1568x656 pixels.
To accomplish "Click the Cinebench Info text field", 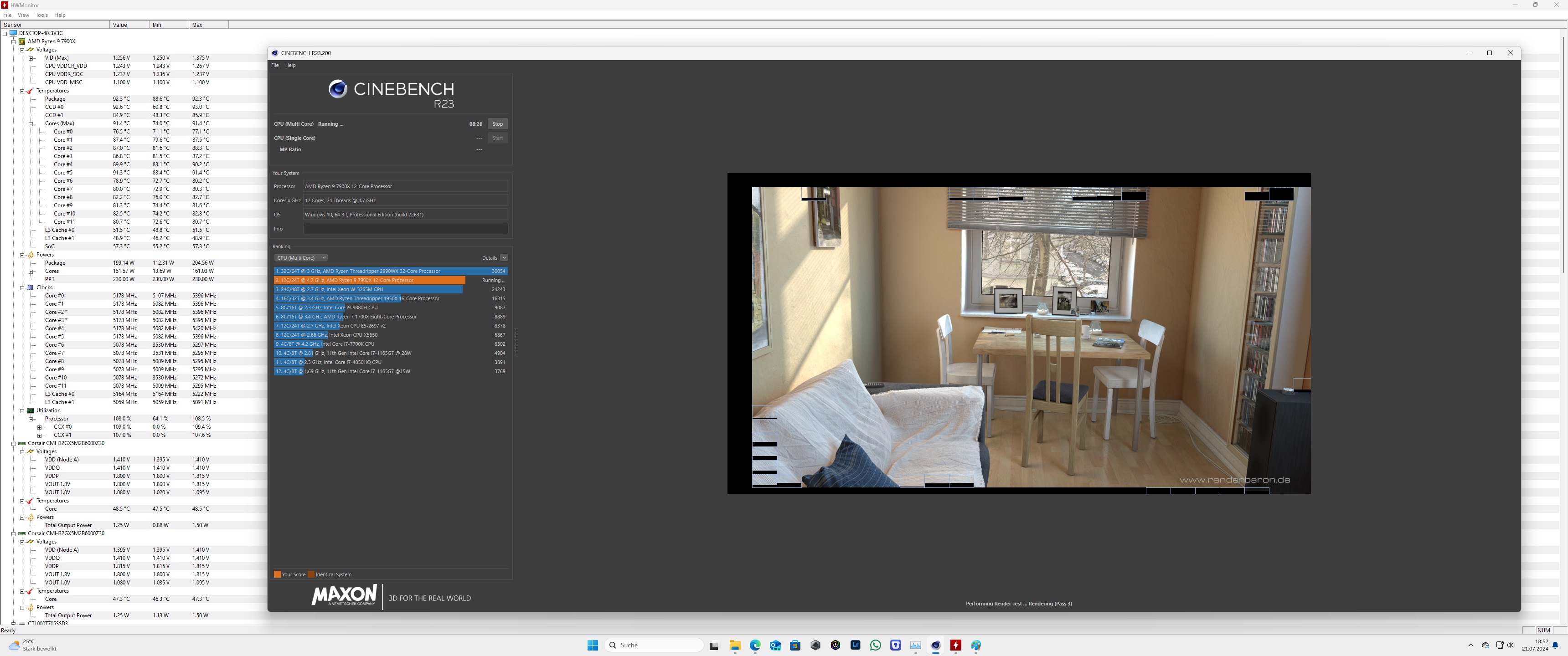I will point(405,229).
